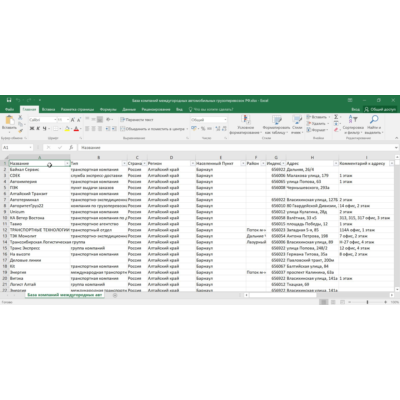Click the Name Box showing A1
This screenshot has height=400, width=400.
point(17,147)
